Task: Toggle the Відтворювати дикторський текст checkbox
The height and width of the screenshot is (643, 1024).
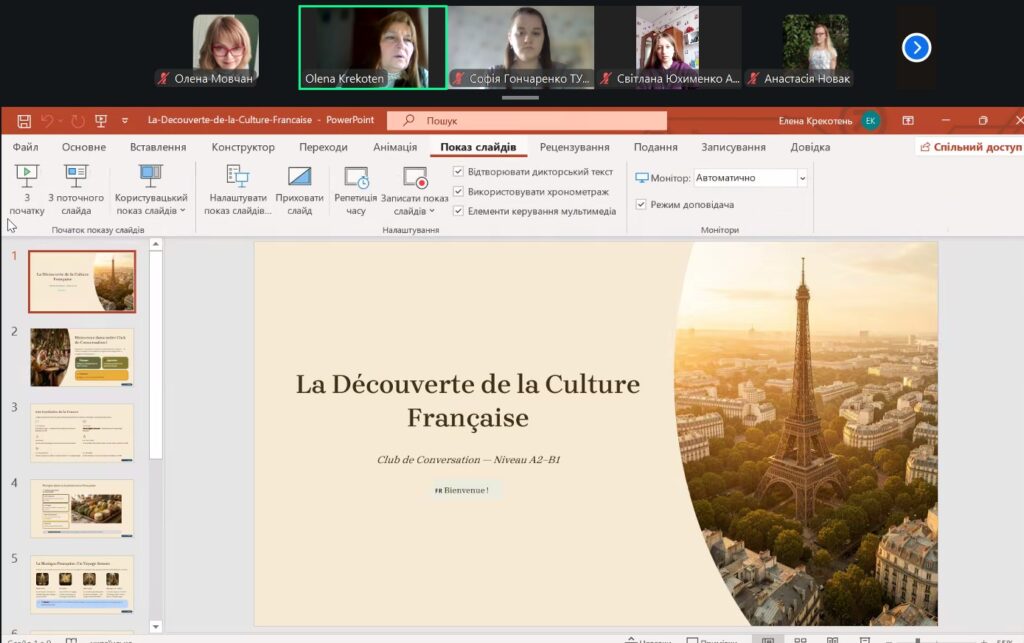Action: click(459, 172)
